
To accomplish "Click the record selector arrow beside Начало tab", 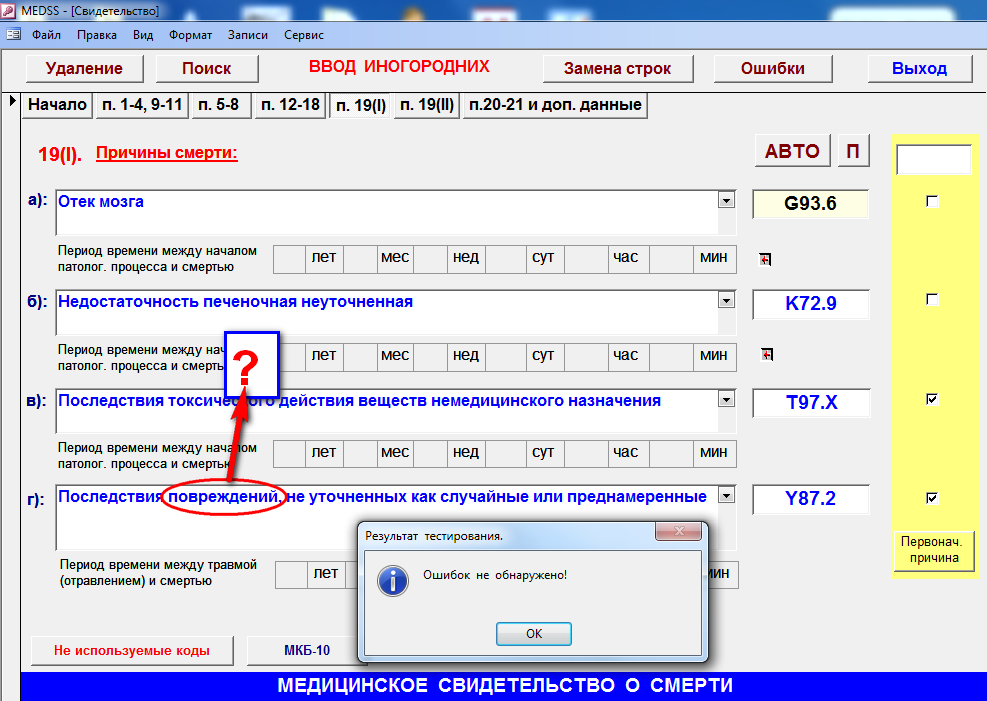I will pyautogui.click(x=12, y=100).
